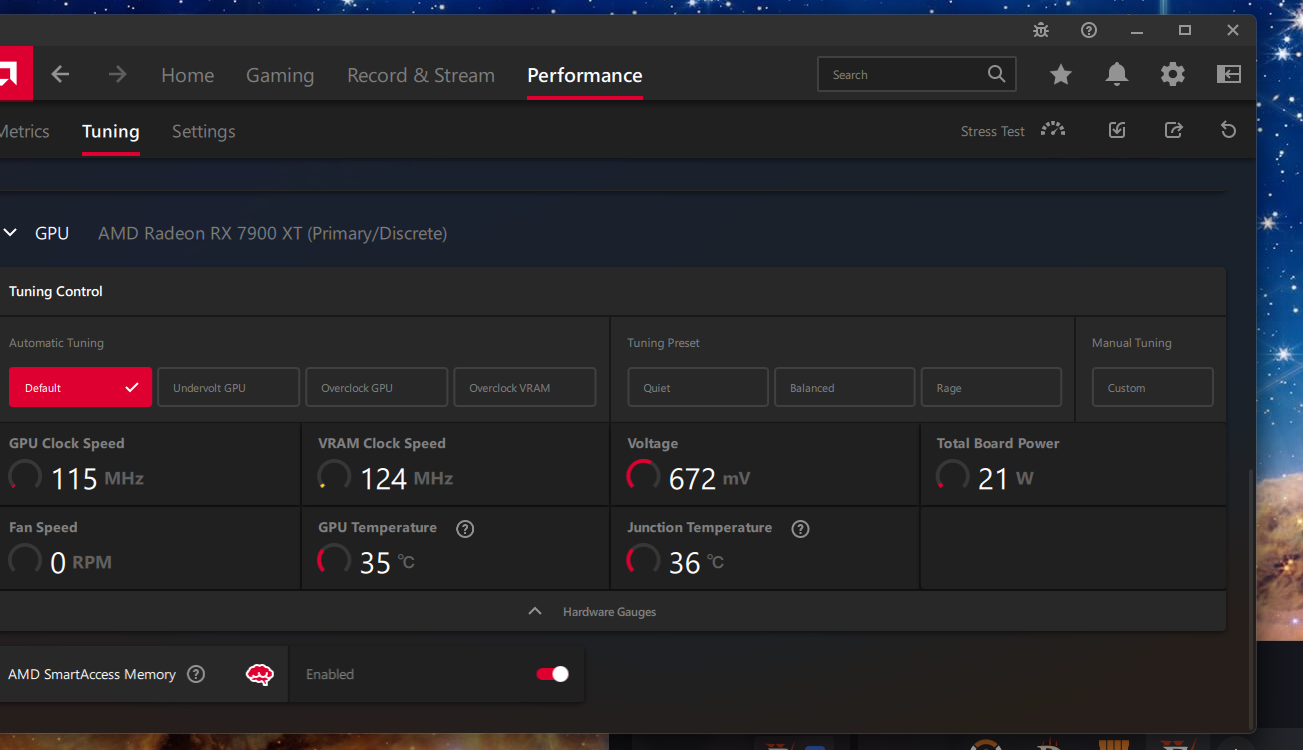
Task: Switch to the Settings sub-tab
Action: (x=204, y=132)
